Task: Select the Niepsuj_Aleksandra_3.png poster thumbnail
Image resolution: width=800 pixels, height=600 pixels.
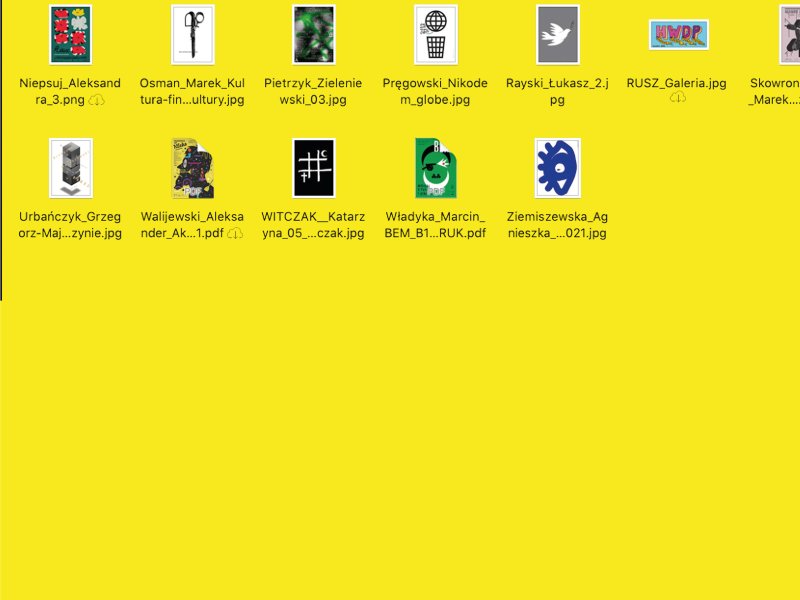Action: (x=70, y=35)
